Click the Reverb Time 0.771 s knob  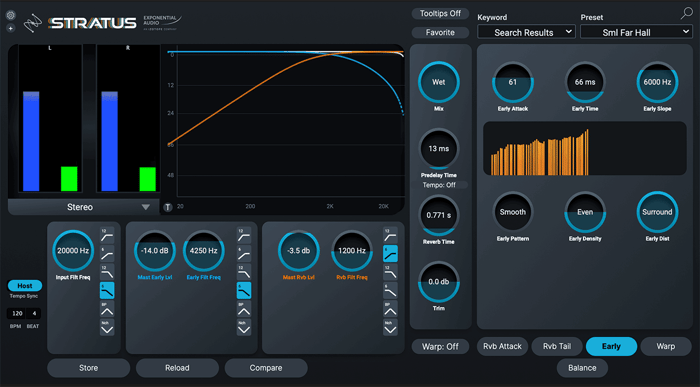[438, 215]
